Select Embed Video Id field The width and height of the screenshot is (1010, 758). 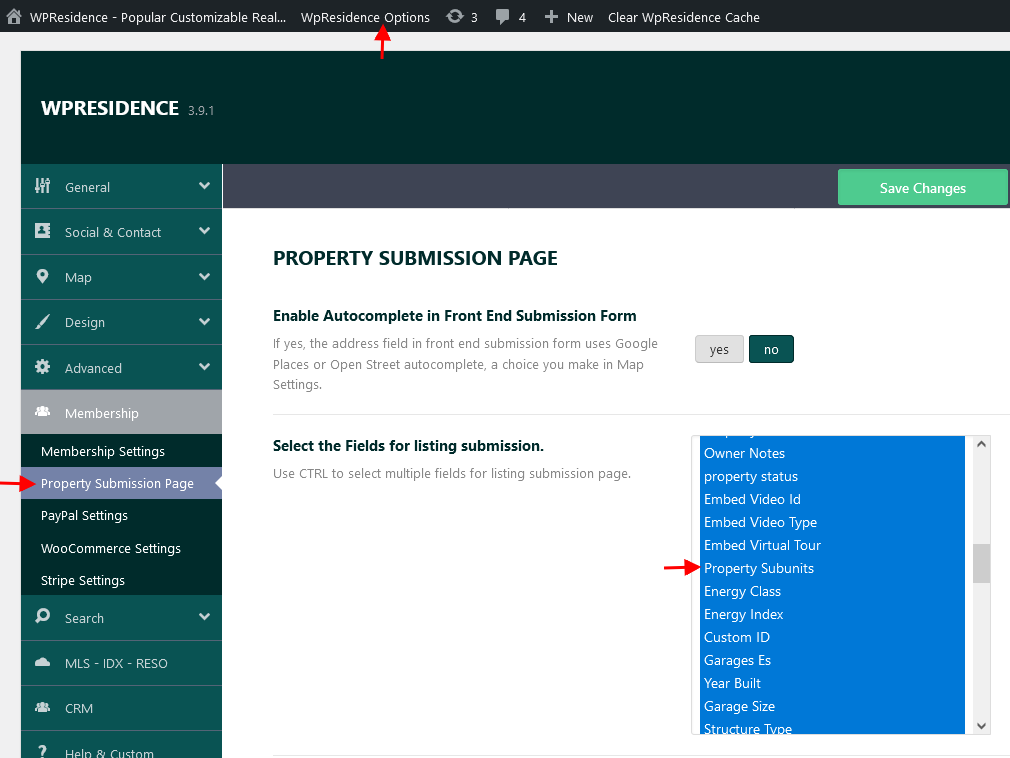(x=832, y=499)
